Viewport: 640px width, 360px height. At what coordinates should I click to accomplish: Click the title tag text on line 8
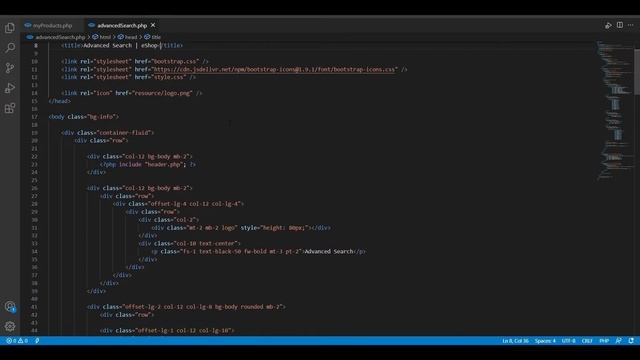(122, 46)
